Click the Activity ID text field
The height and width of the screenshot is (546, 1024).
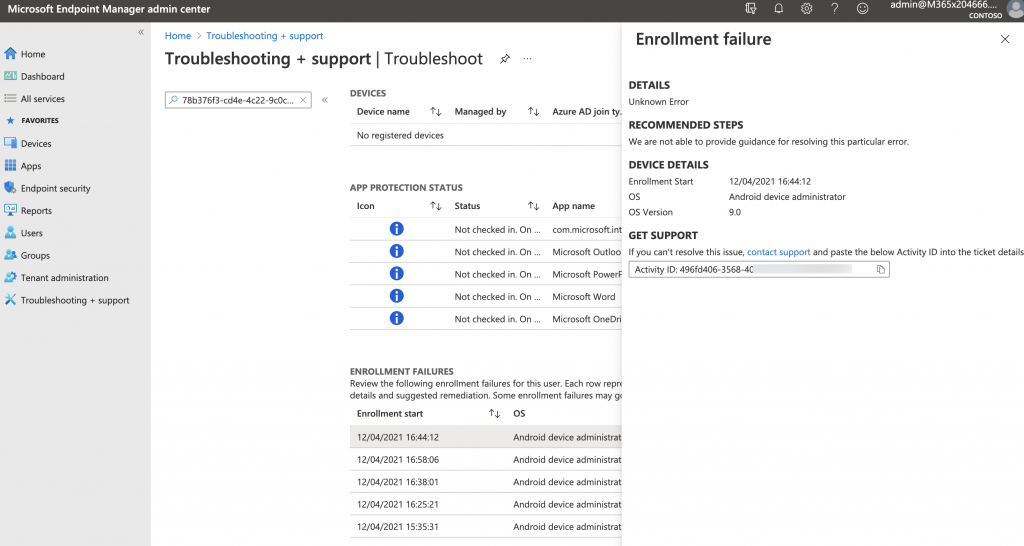coord(759,269)
